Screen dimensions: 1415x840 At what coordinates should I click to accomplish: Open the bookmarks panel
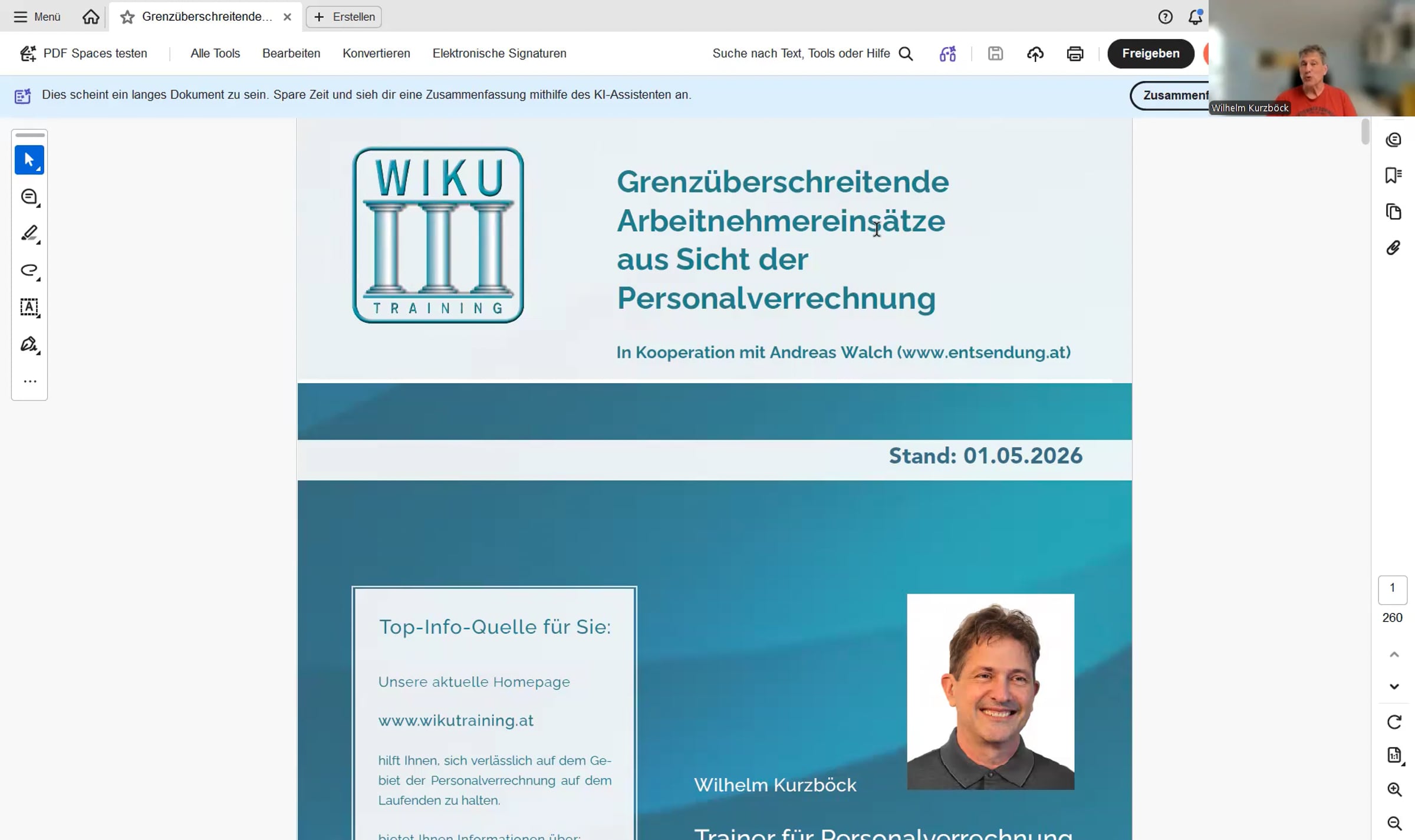tap(1393, 176)
